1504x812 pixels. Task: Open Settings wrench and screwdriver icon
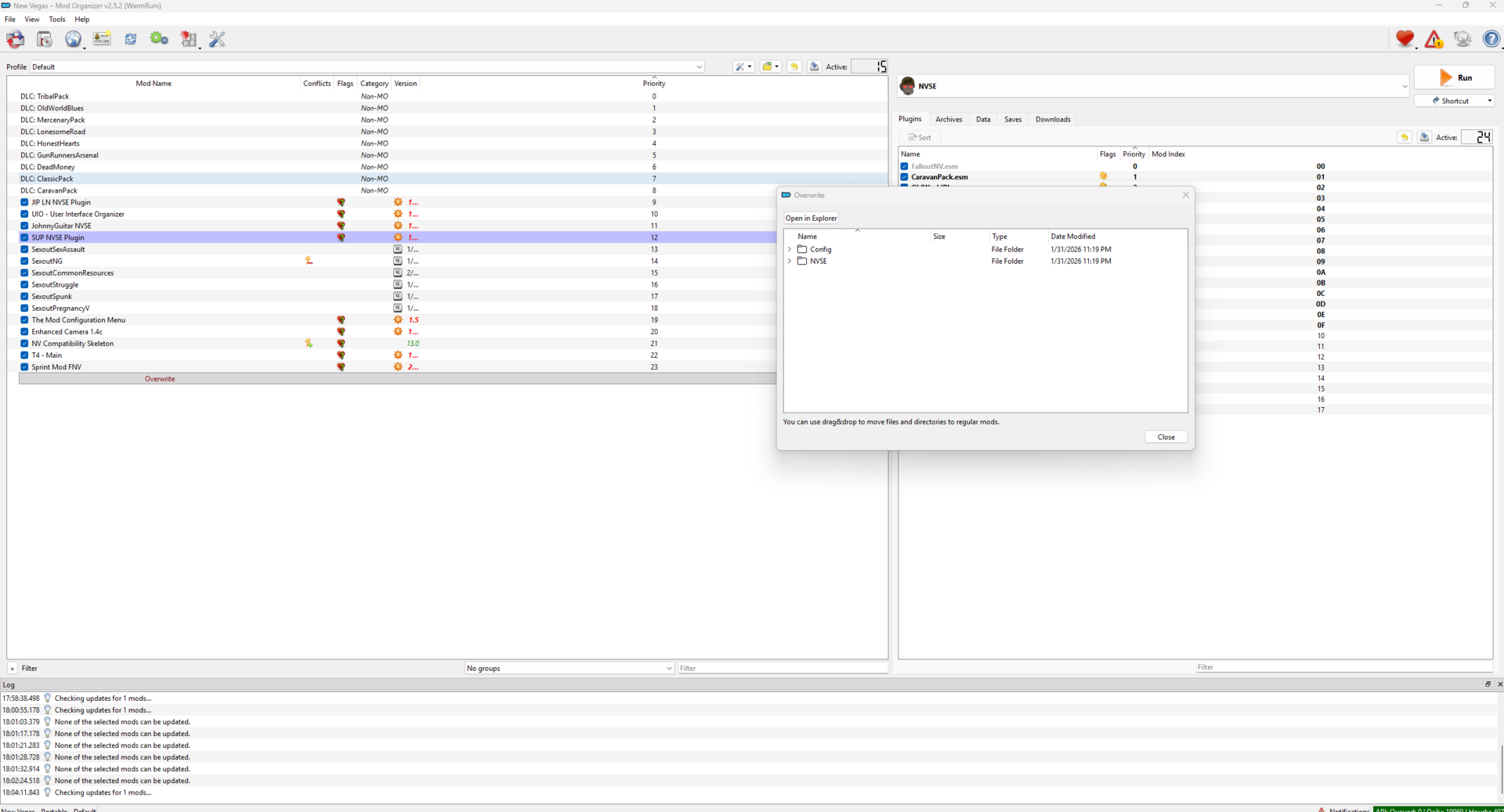pyautogui.click(x=217, y=38)
